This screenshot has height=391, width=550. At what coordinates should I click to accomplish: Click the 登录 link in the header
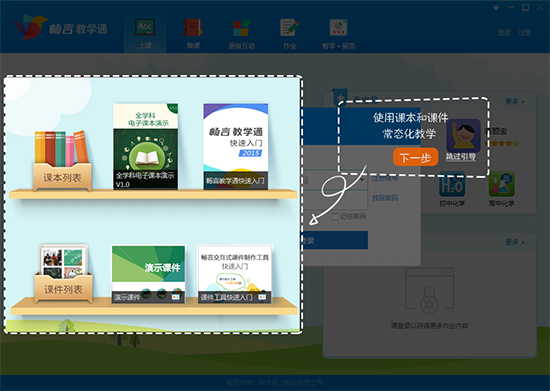click(504, 33)
